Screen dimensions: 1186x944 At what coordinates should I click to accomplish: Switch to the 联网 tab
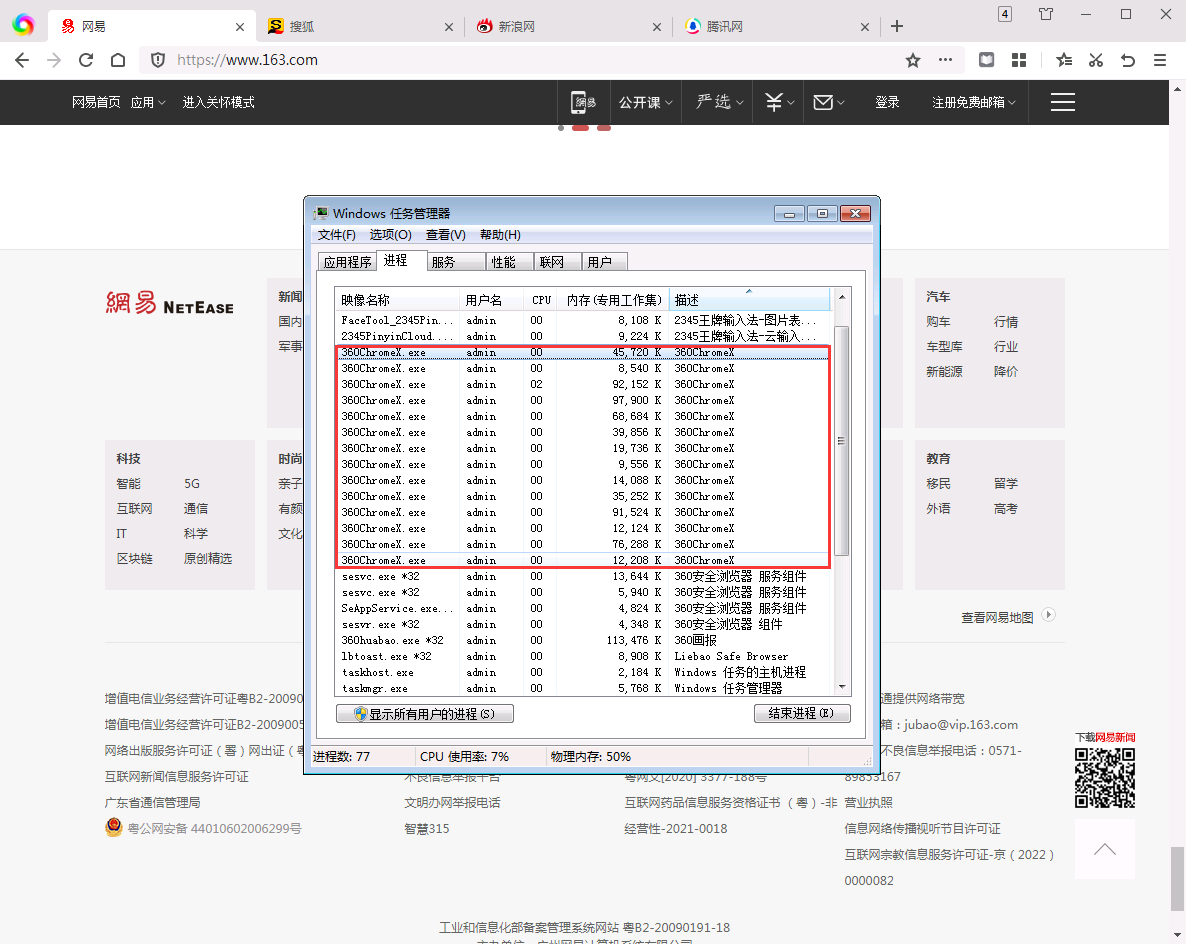pos(557,262)
